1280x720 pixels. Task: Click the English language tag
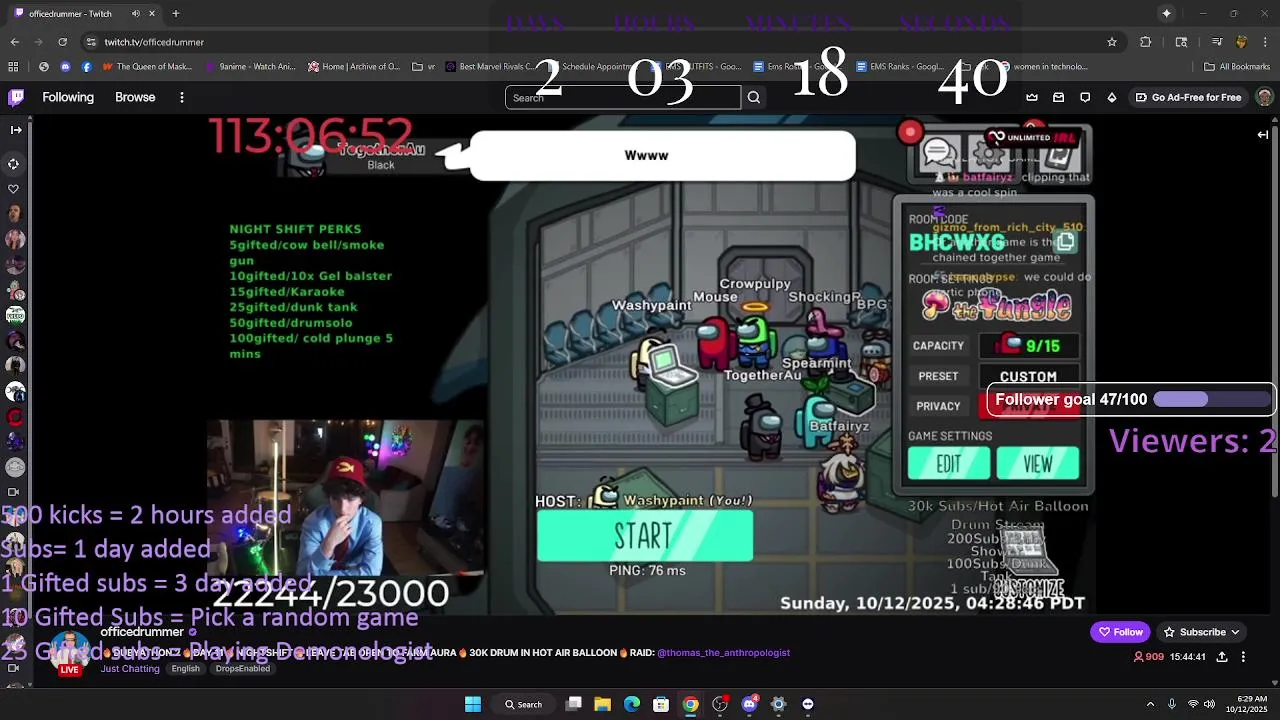(185, 668)
